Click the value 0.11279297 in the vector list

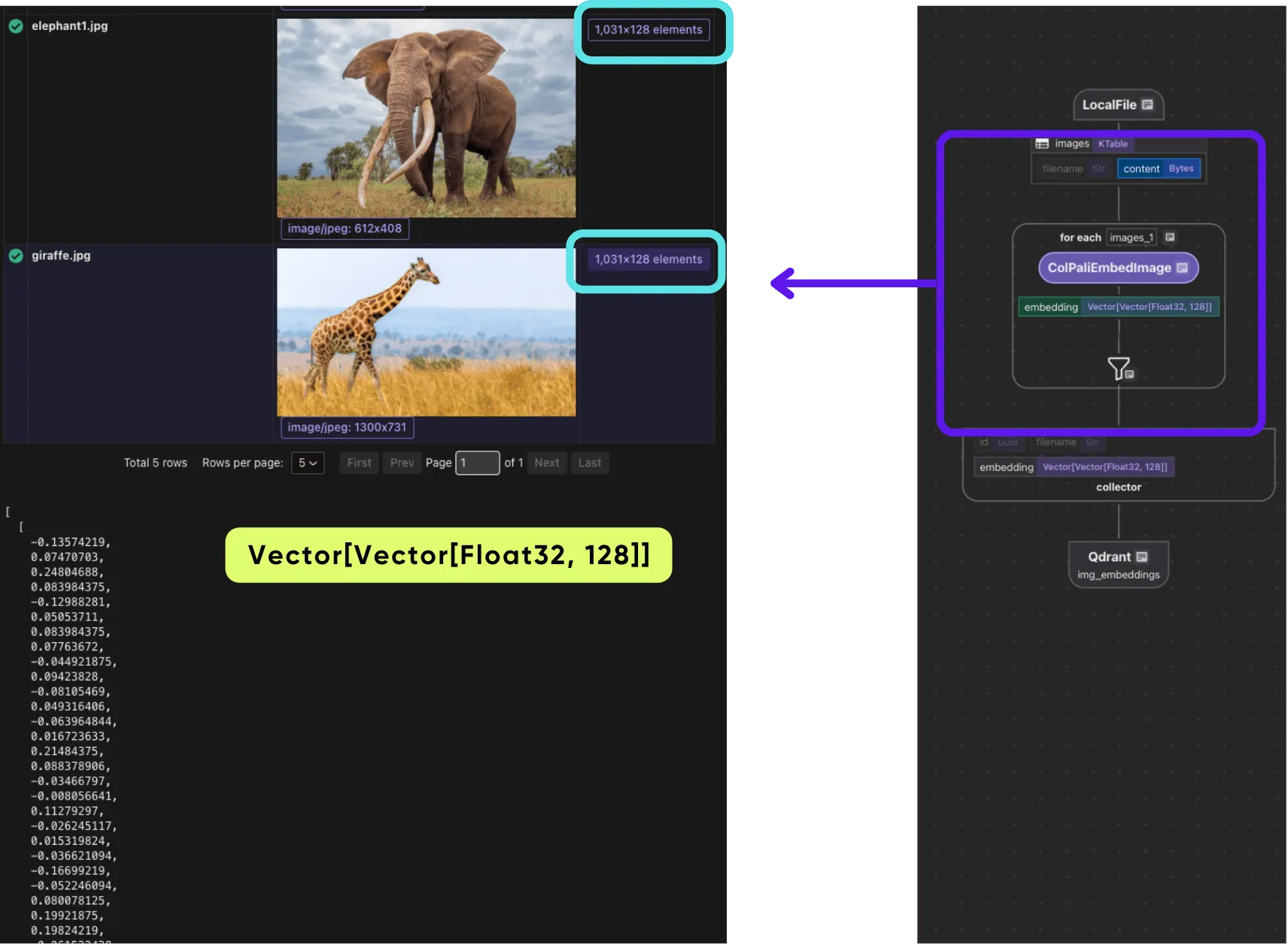(x=68, y=811)
